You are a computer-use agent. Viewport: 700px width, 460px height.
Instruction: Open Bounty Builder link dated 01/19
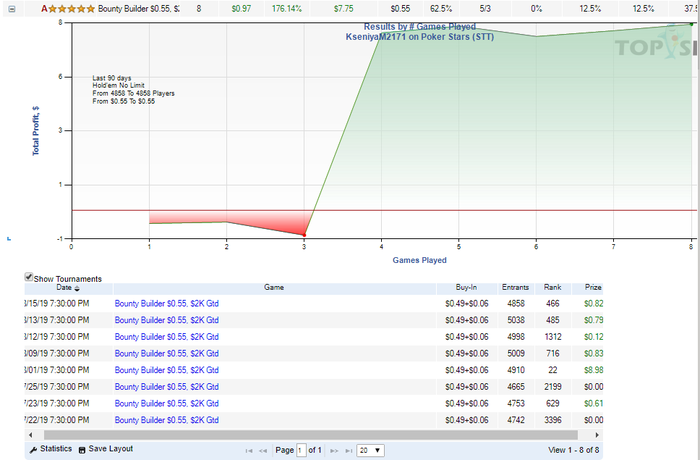tap(167, 370)
